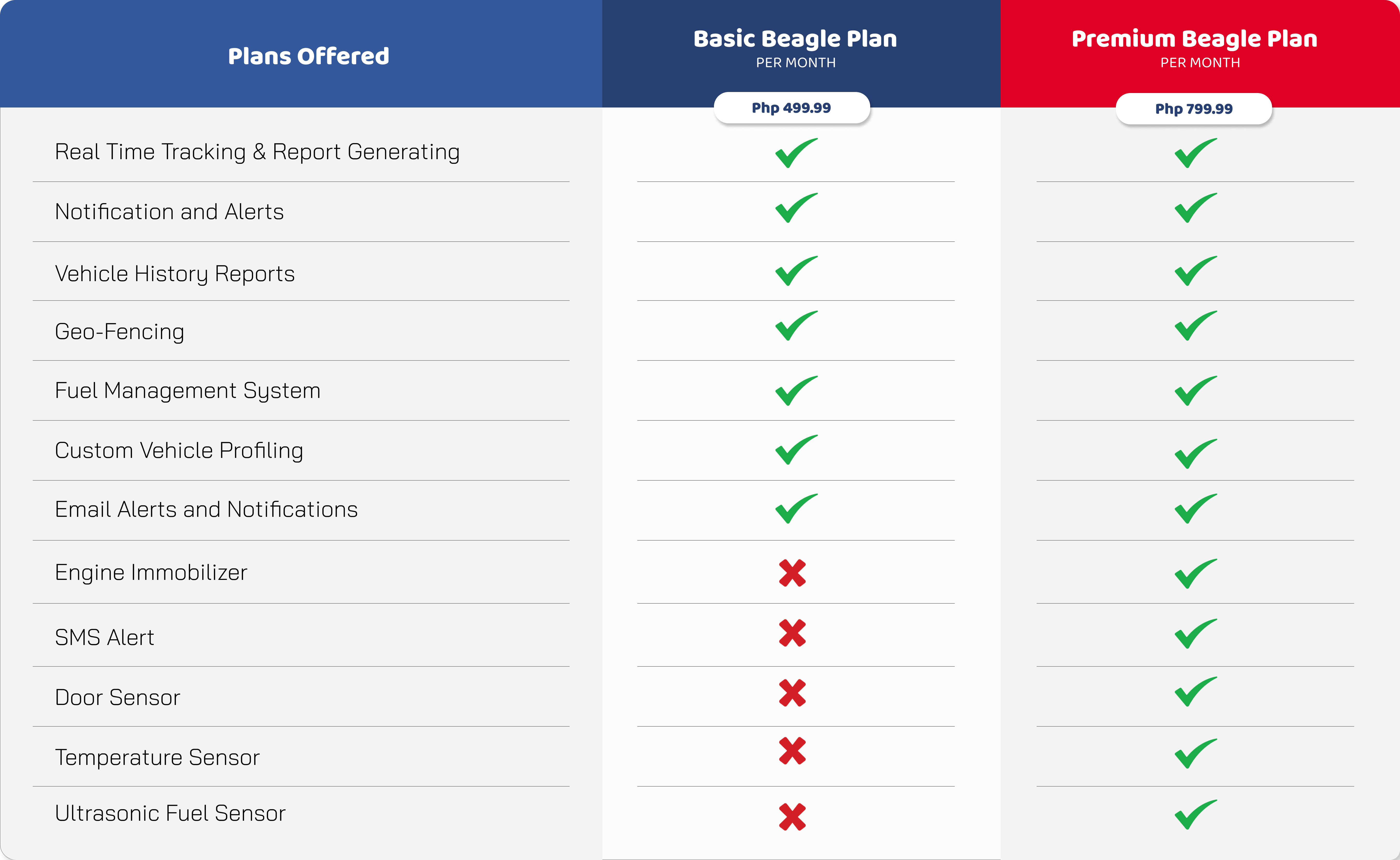Viewport: 1400px width, 860px height.
Task: Click the red X for Basic Temperature Sensor
Action: 792,751
